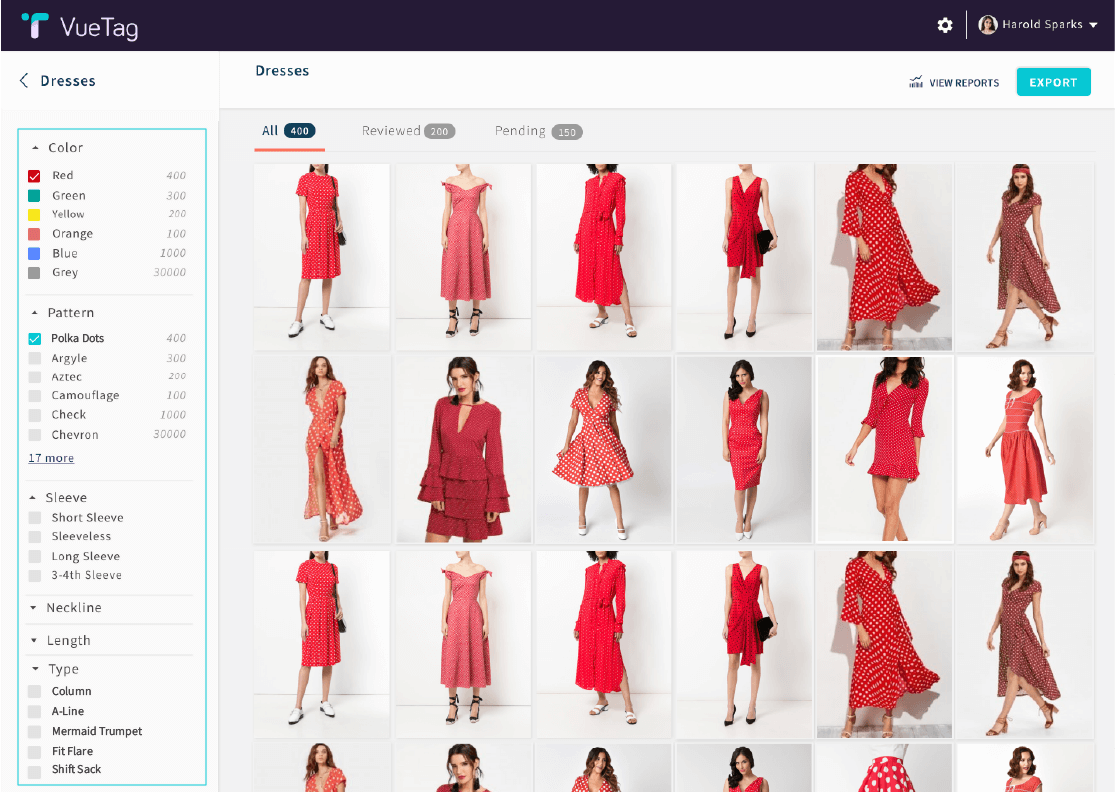Uncheck the Polka Dots pattern filter
Viewport: 1115px width, 792px height.
point(34,338)
